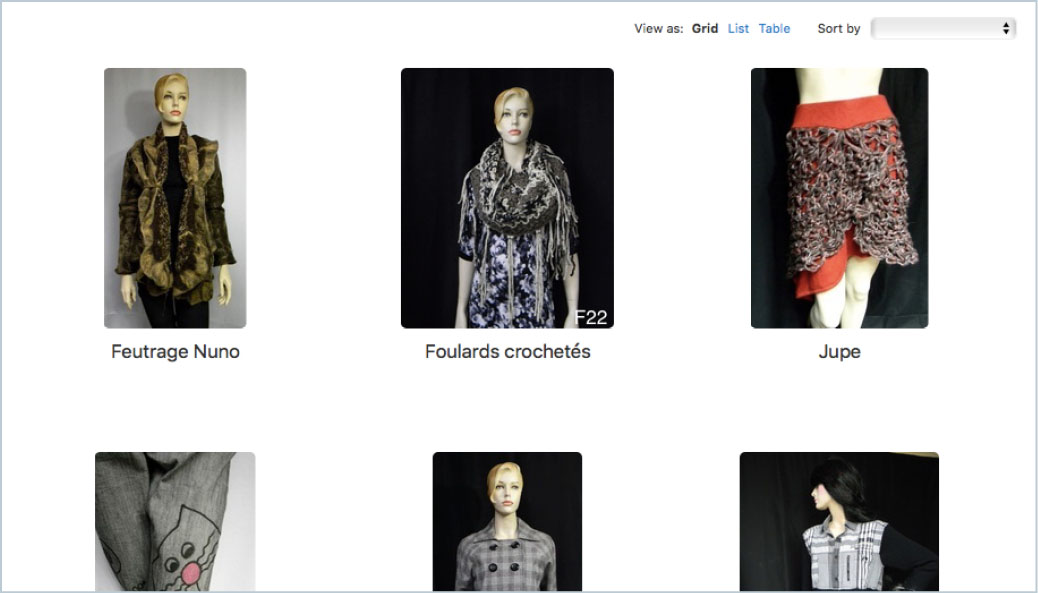Open the Jupe skirt thumbnail
Viewport: 1038px width, 593px height.
(x=839, y=198)
